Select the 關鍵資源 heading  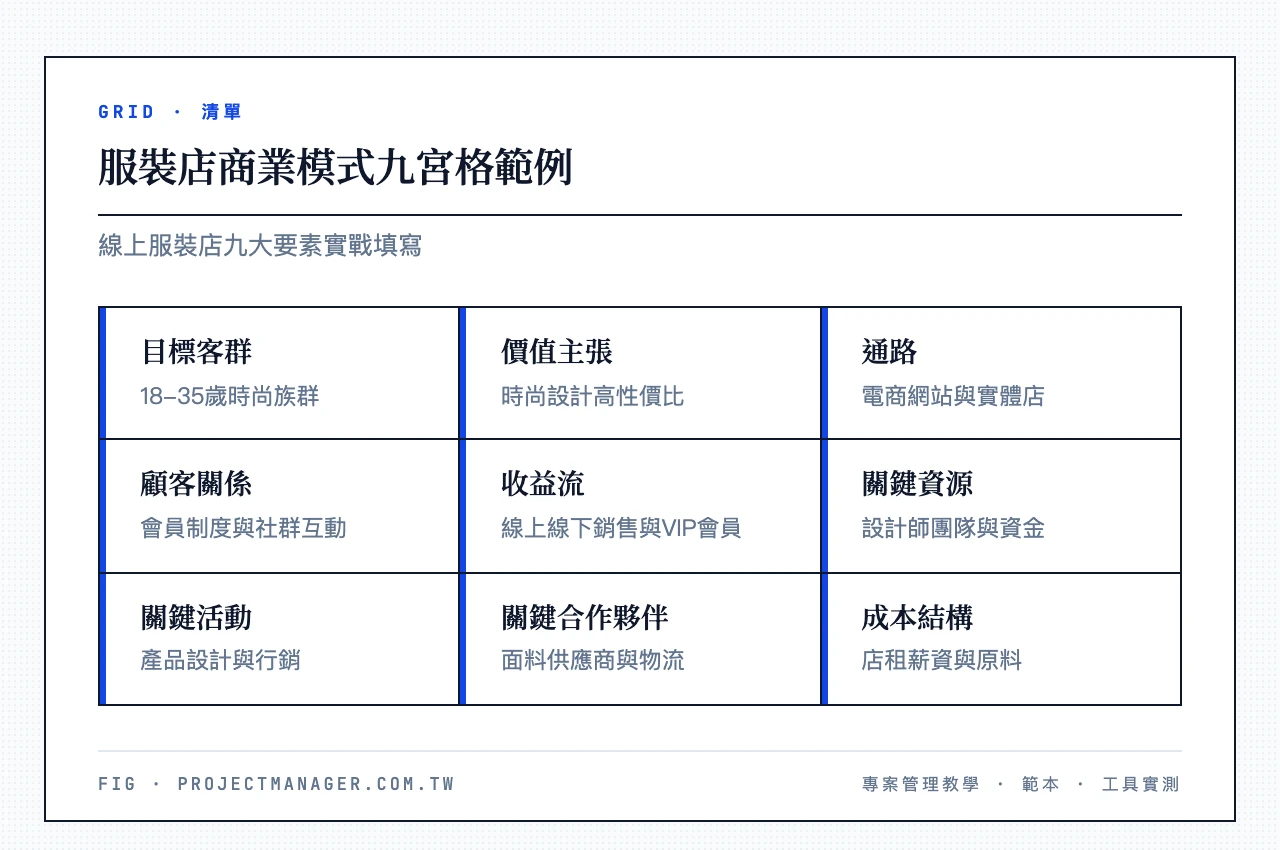click(917, 484)
